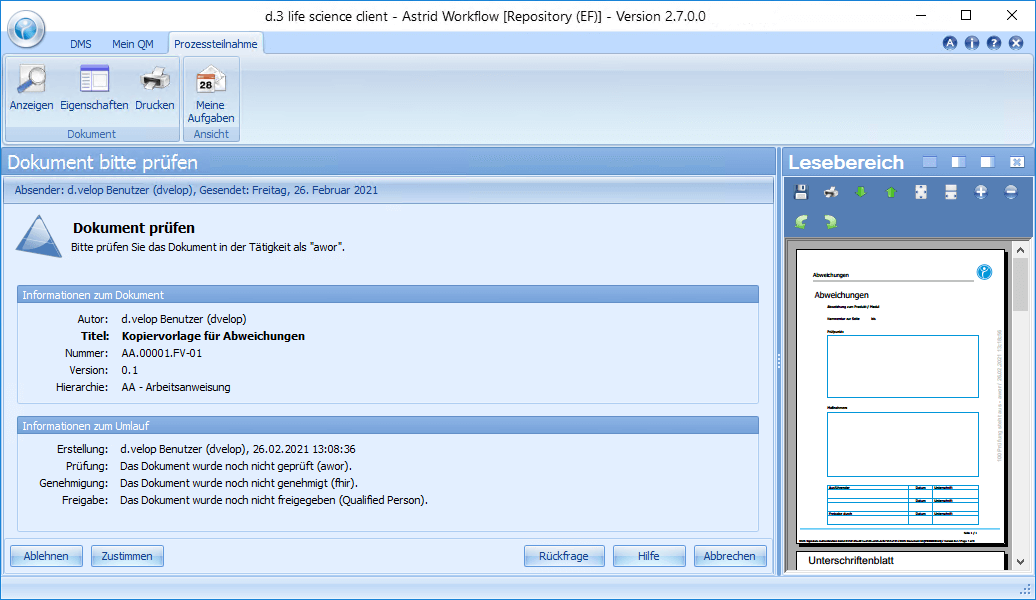Rotate document left with green curved arrow

(x=801, y=222)
